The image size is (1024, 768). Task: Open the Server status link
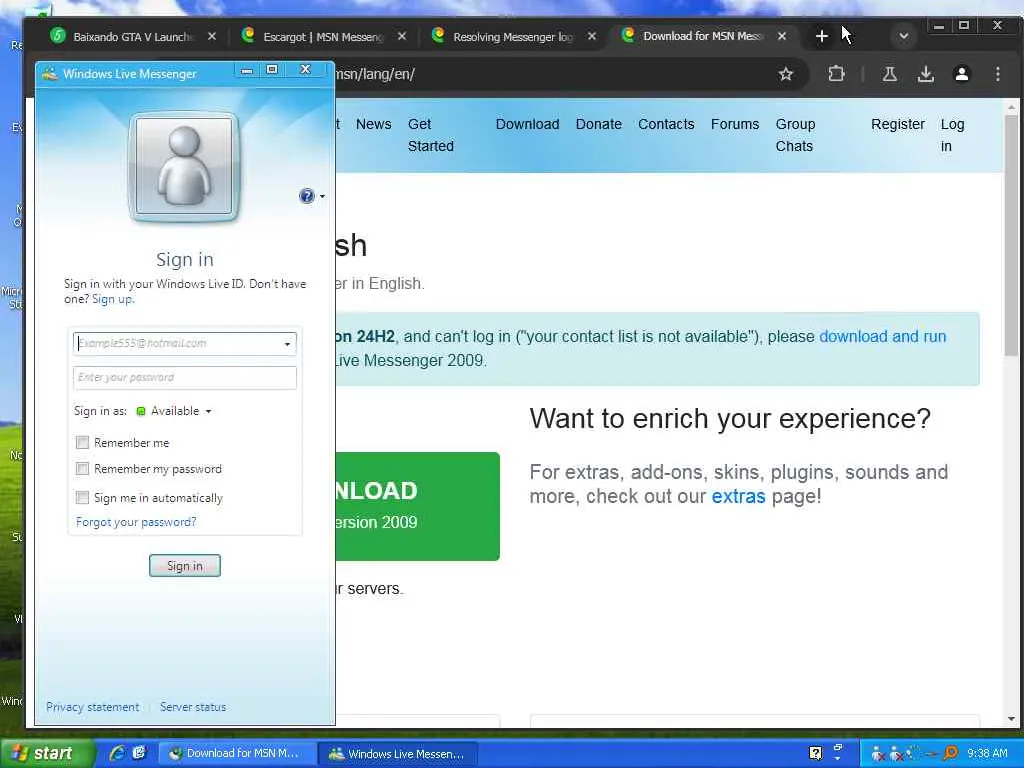[193, 707]
